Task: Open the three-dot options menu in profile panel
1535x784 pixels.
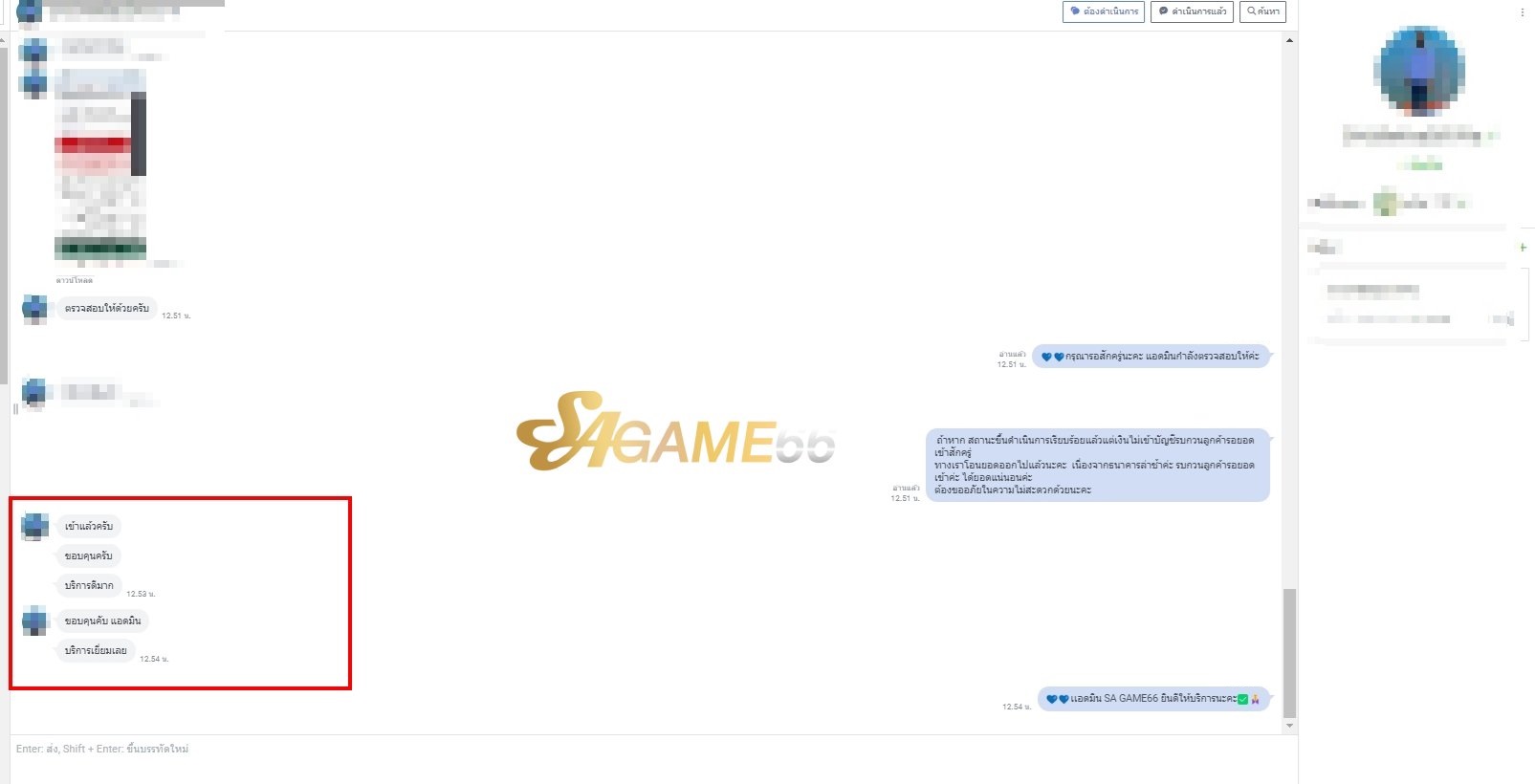Action: pyautogui.click(x=1522, y=12)
